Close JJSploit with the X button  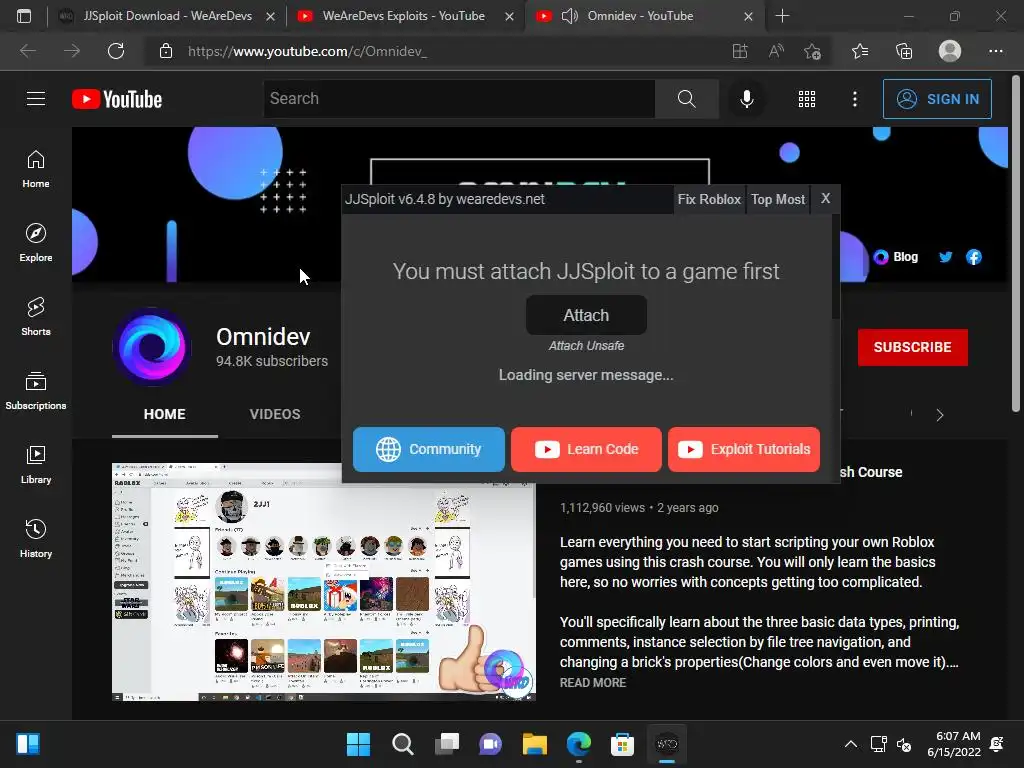point(825,199)
